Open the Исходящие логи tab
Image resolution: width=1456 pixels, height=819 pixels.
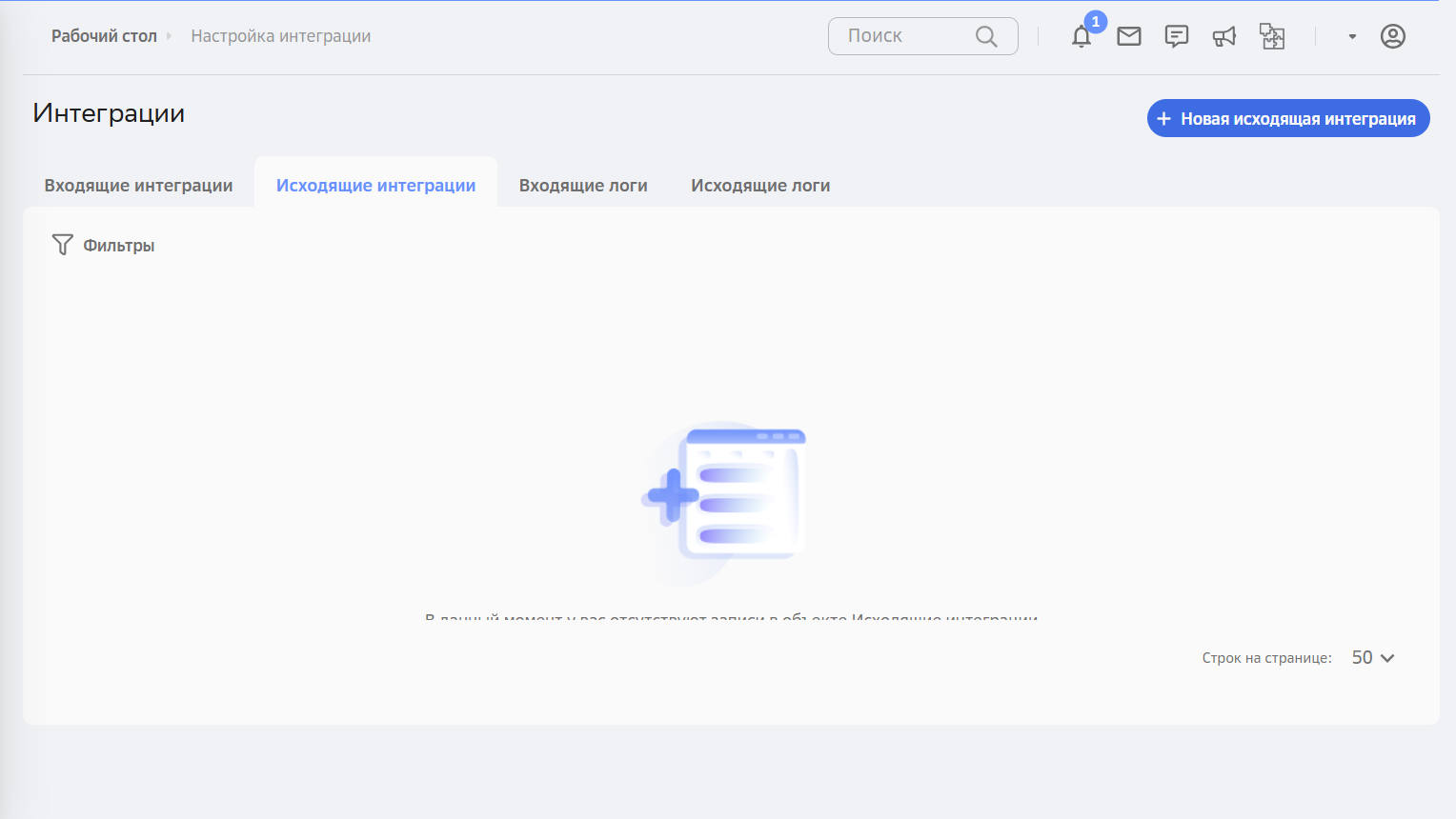tap(760, 185)
